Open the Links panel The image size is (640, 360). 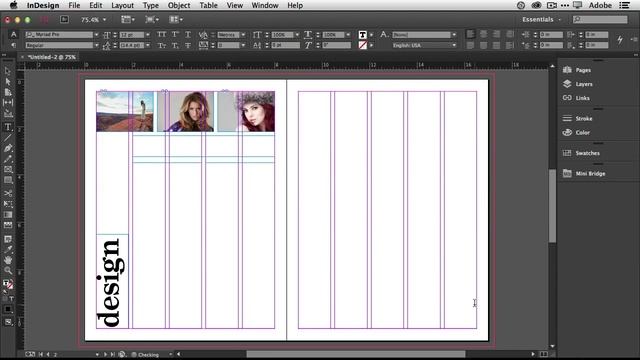(582, 98)
